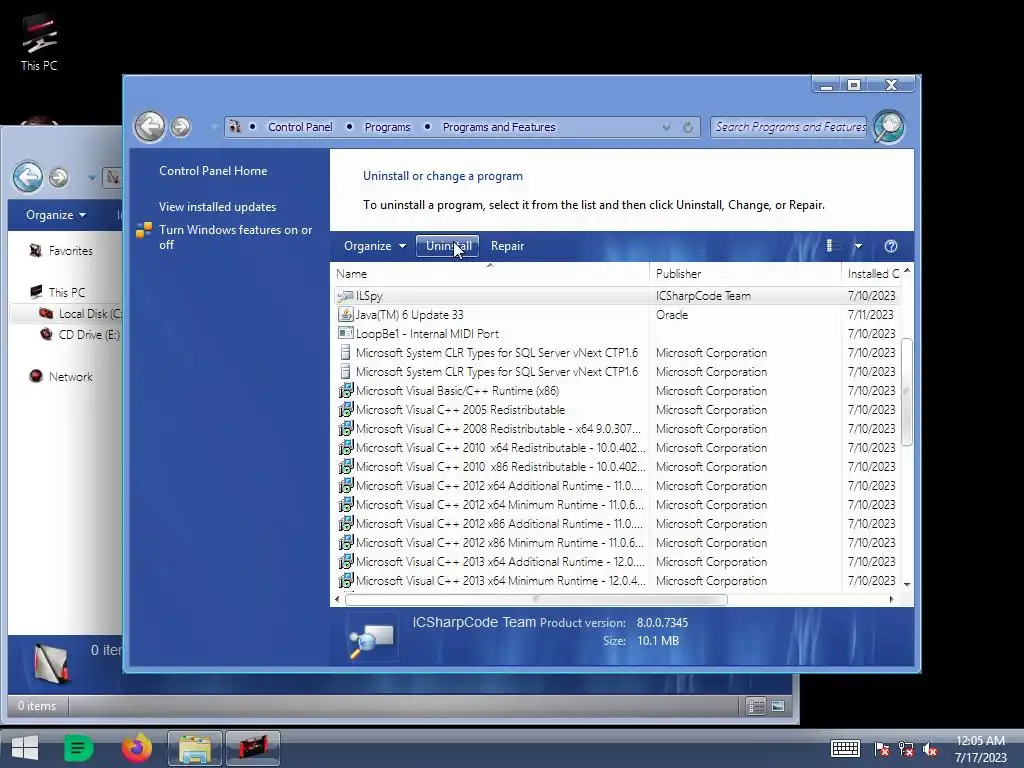The width and height of the screenshot is (1024, 768).
Task: Click the search magnifier icon button
Action: click(x=889, y=126)
